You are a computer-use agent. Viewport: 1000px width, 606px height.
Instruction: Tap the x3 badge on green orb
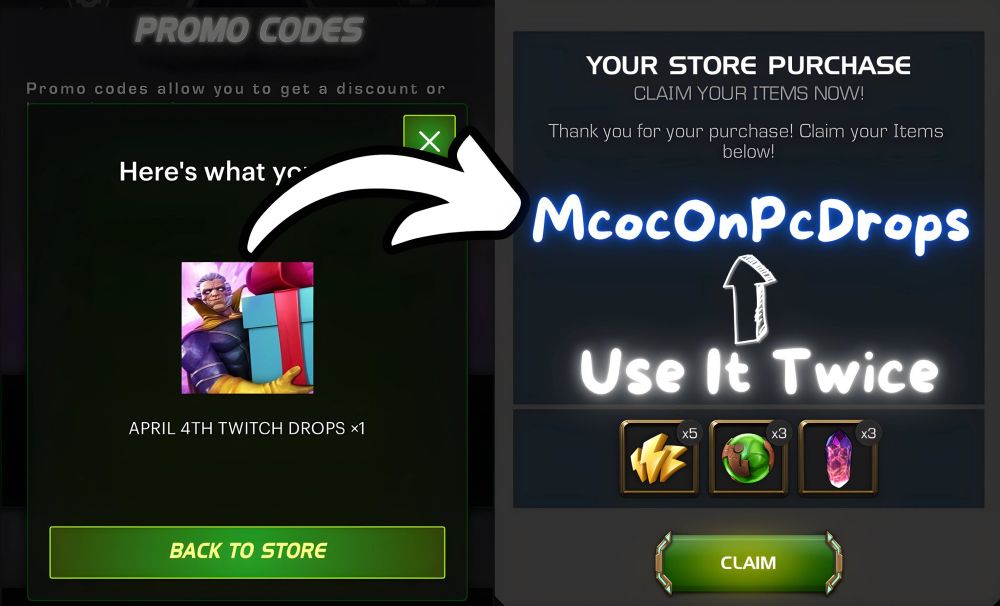779,434
